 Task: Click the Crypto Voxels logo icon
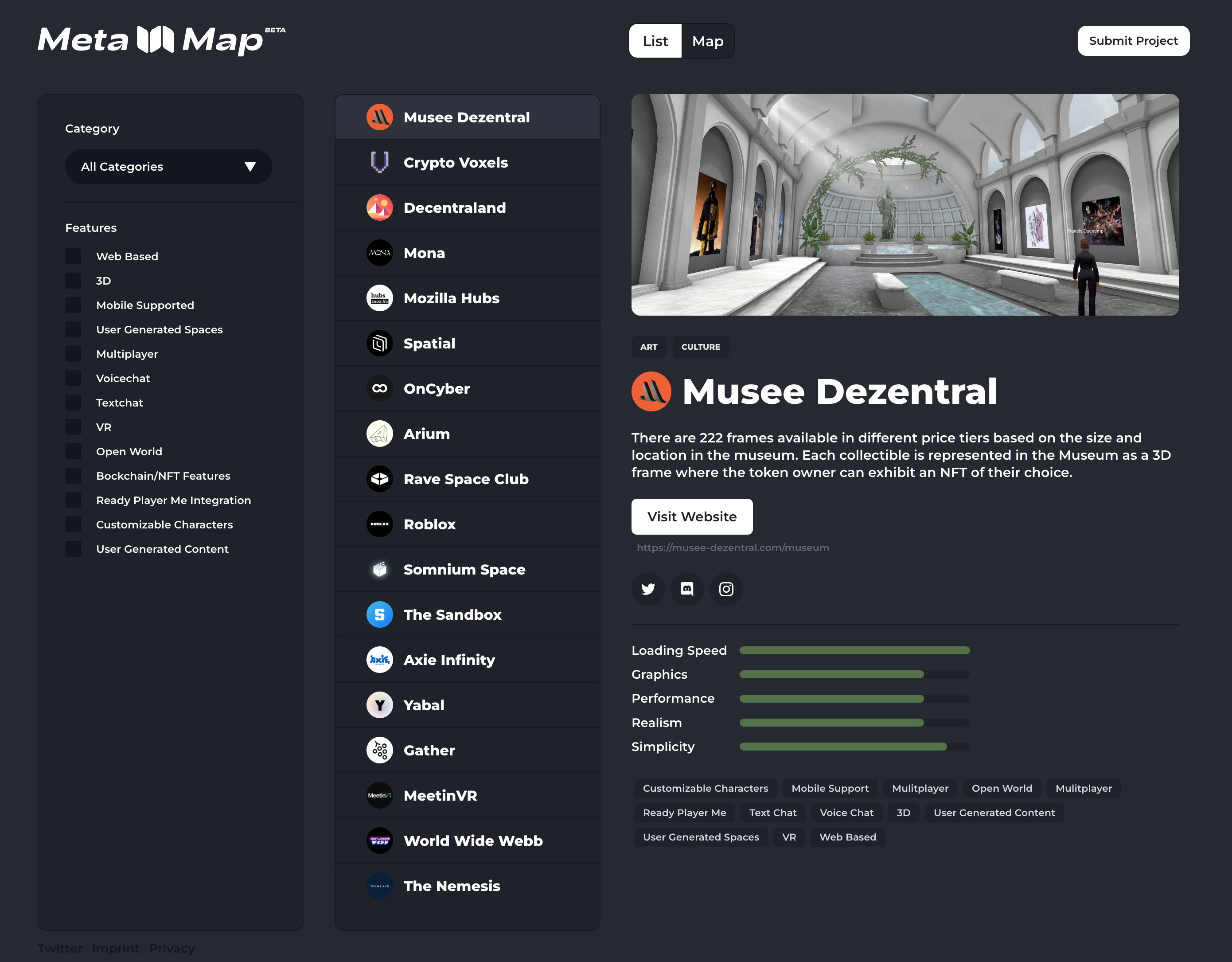[x=380, y=163]
